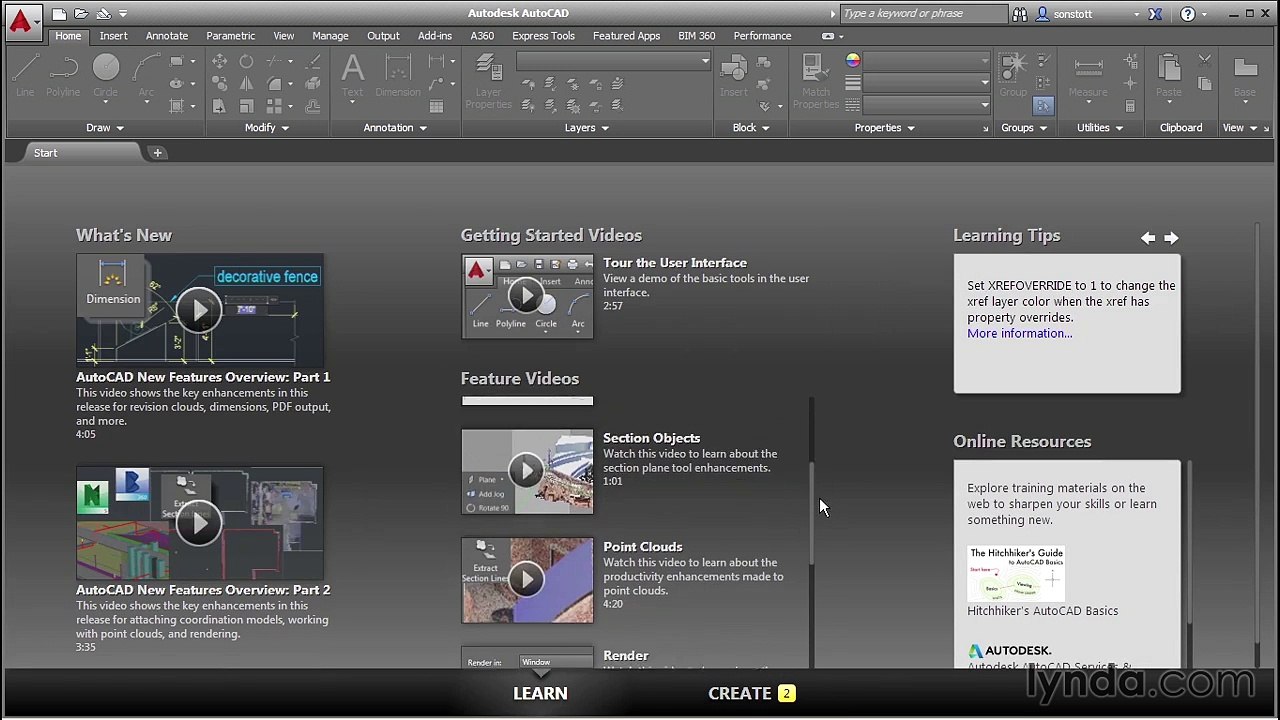Select the Dimension tool

[x=398, y=76]
